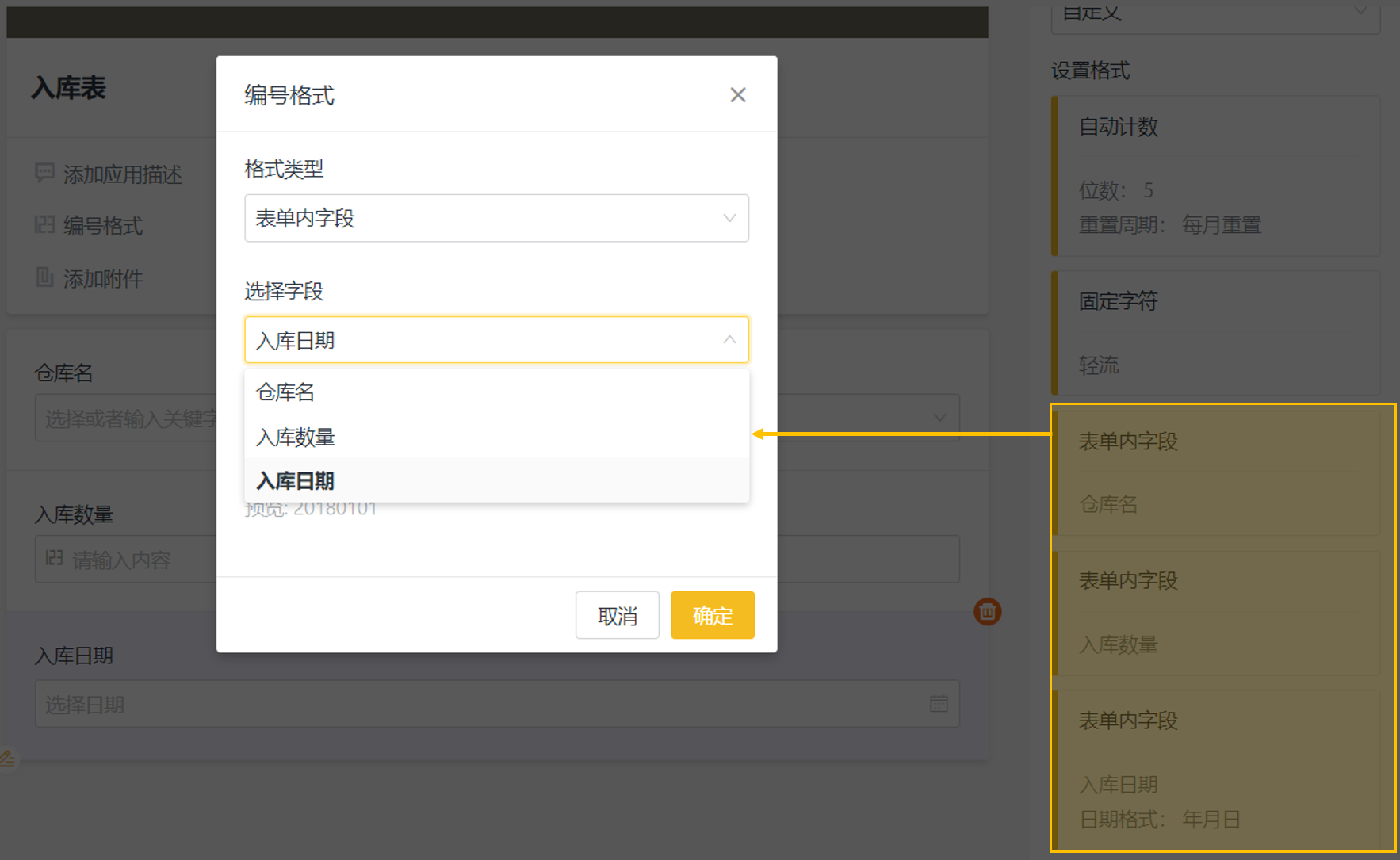Click the 日期格式: 年月日 text
Image resolution: width=1400 pixels, height=860 pixels.
(1159, 819)
